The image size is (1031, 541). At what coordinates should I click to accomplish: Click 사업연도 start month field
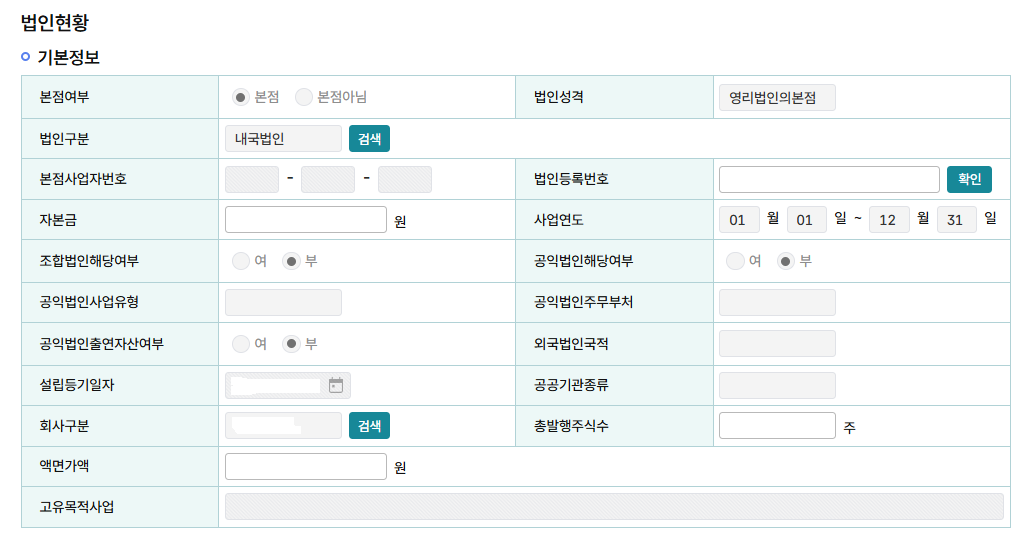[739, 220]
